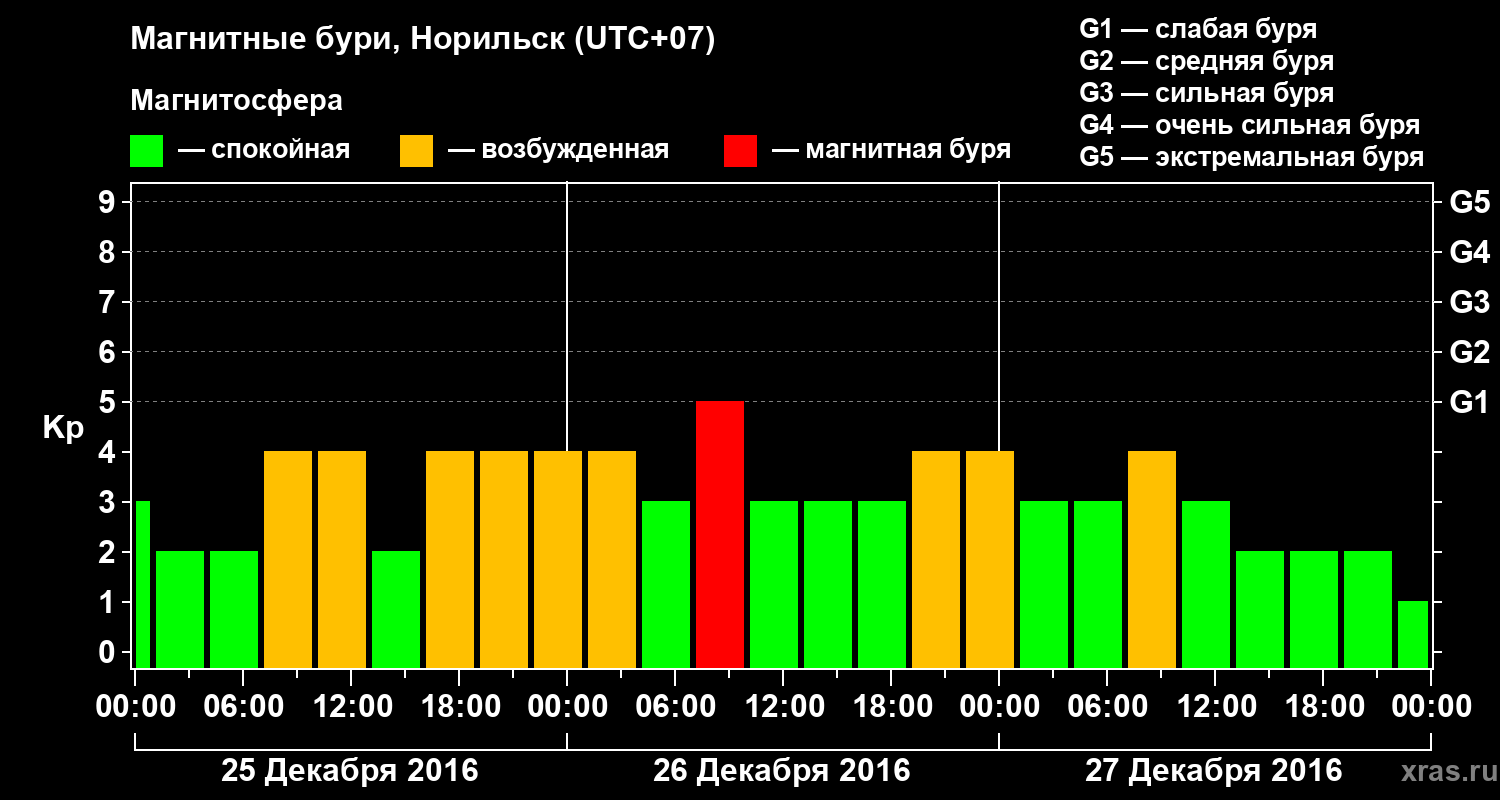This screenshot has width=1500, height=800.
Task: Click the green Kp 3 bar just before the red bar
Action: click(x=666, y=584)
